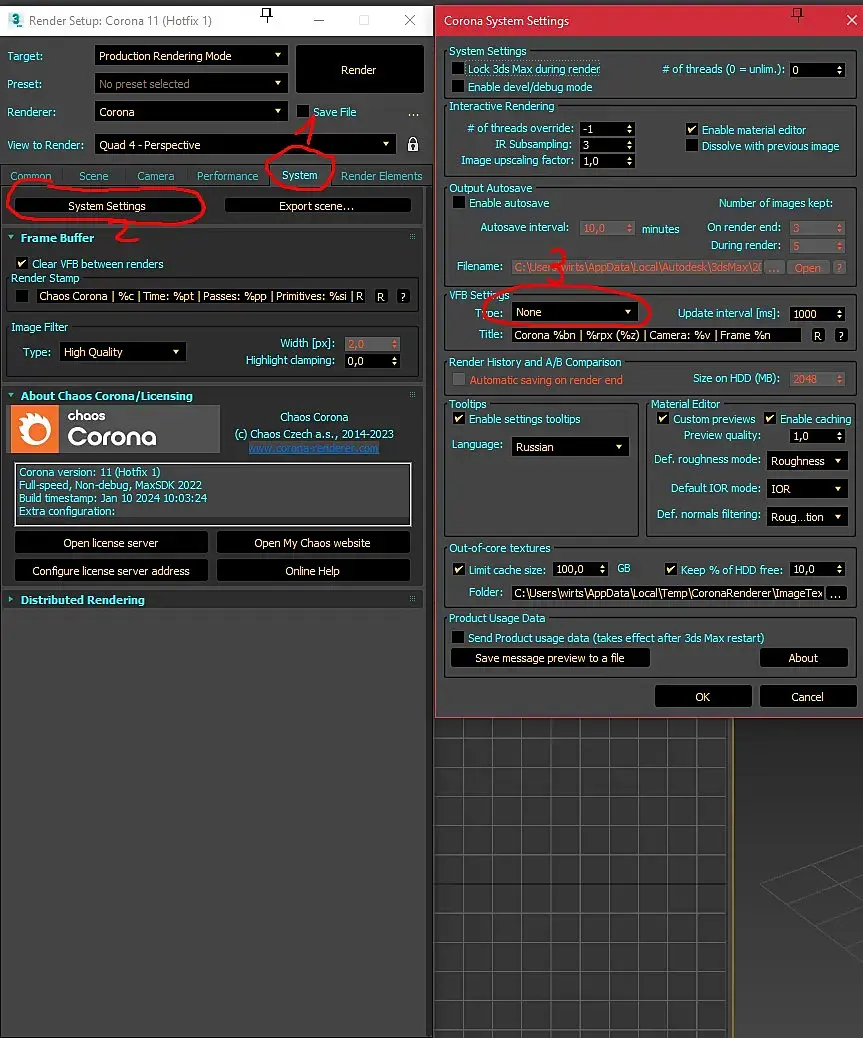The height and width of the screenshot is (1038, 863).
Task: Switch to the Performance tab
Action: 227,176
